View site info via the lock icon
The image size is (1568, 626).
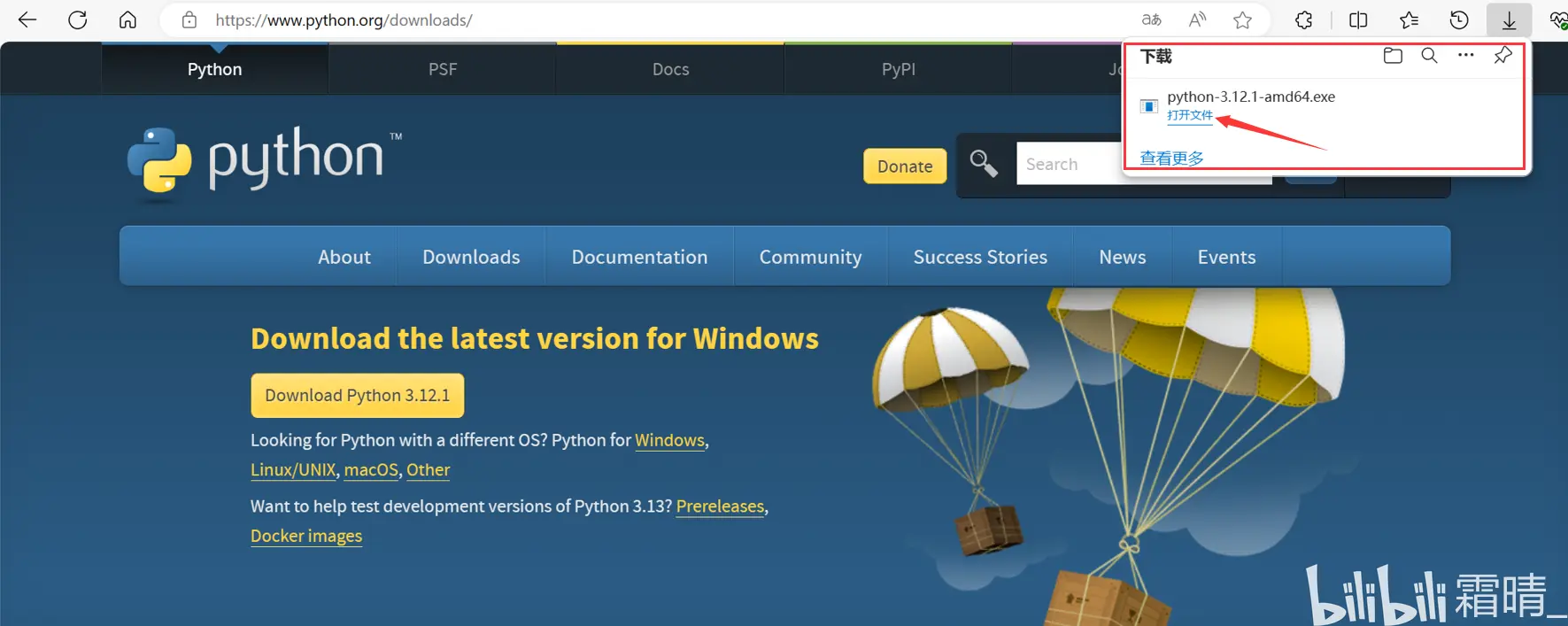[x=189, y=19]
